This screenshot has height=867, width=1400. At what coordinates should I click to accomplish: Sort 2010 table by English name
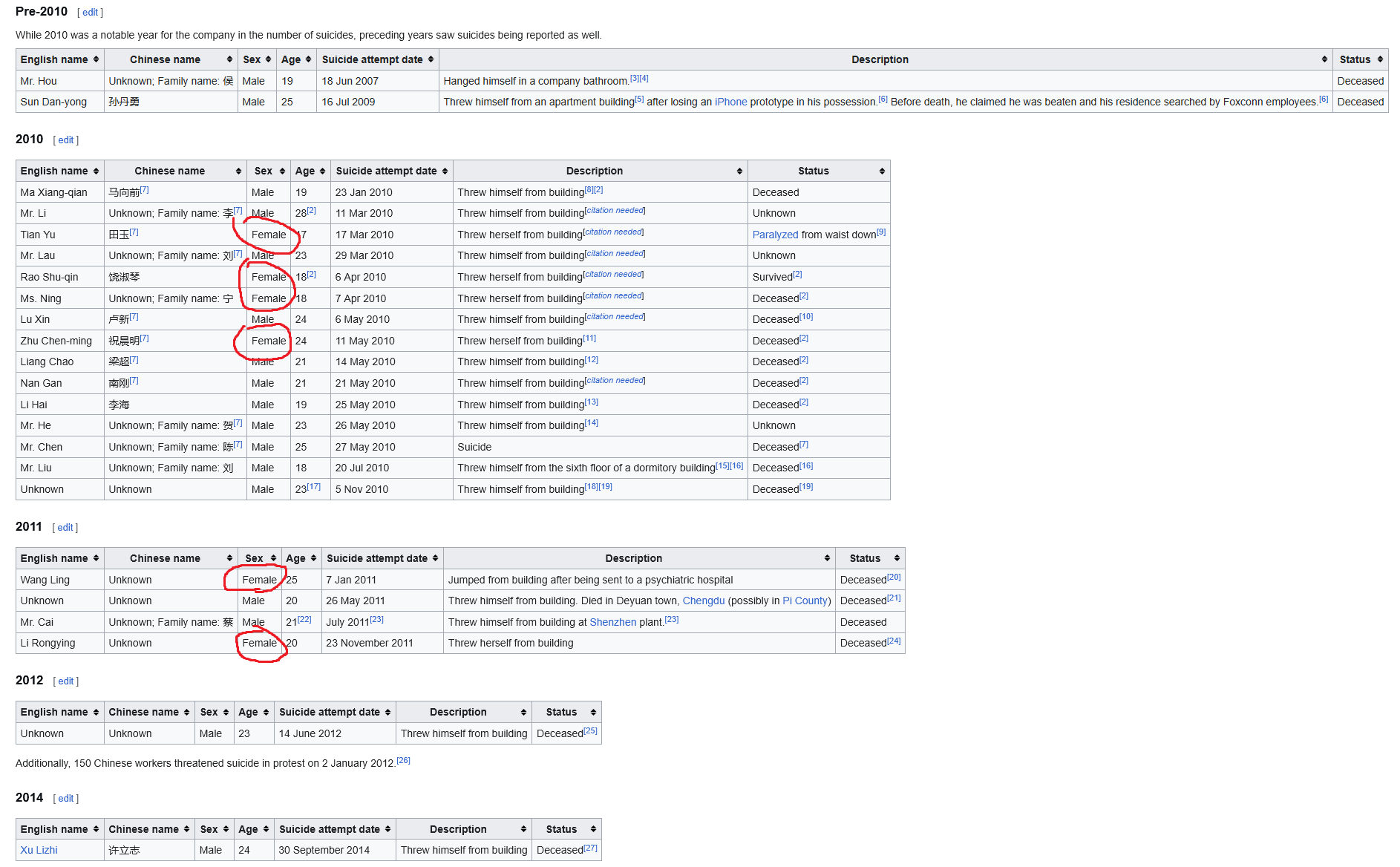pyautogui.click(x=59, y=171)
